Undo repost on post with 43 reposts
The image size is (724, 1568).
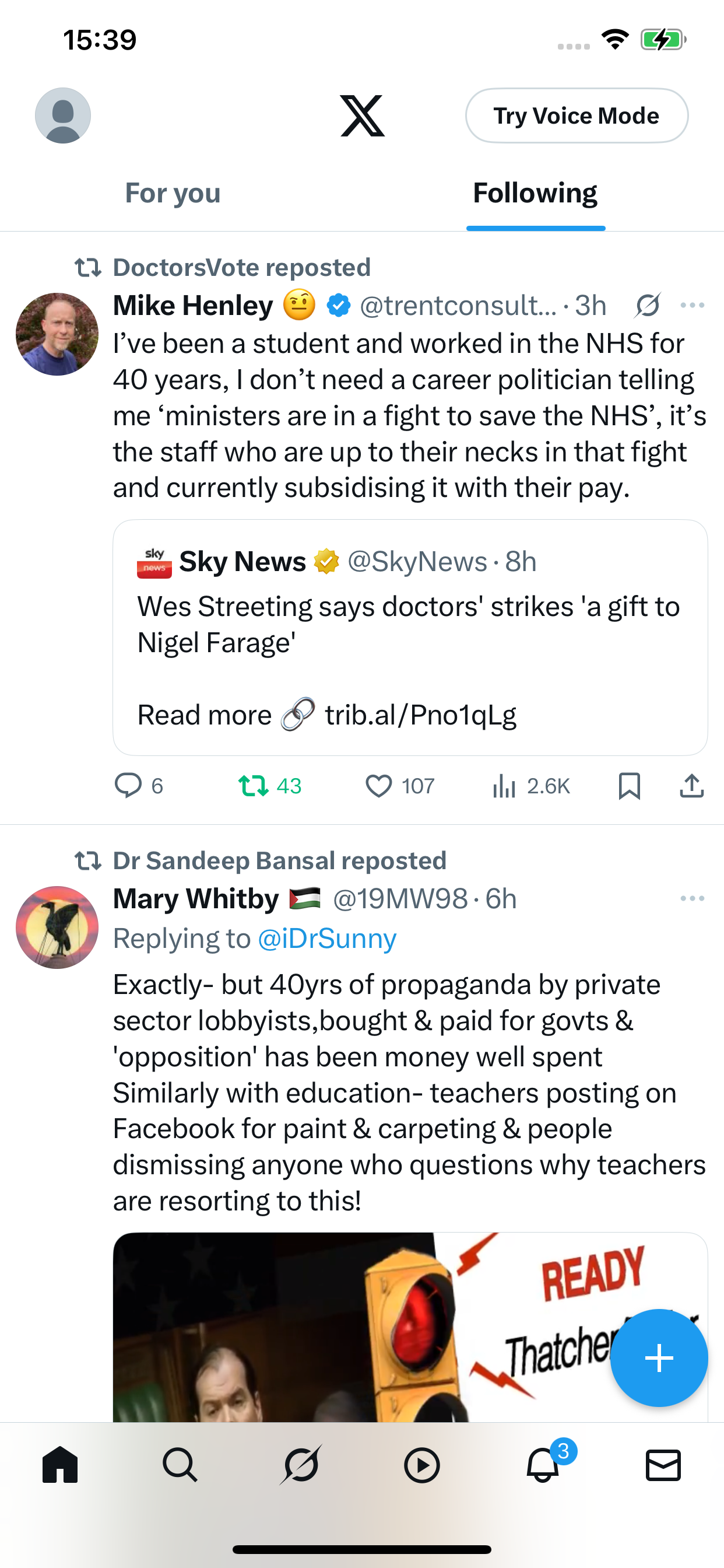coord(269,786)
